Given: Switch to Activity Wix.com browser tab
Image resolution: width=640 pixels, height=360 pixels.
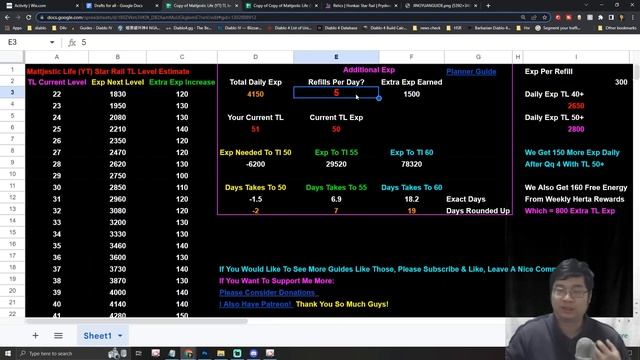Looking at the screenshot, I should coord(41,6).
